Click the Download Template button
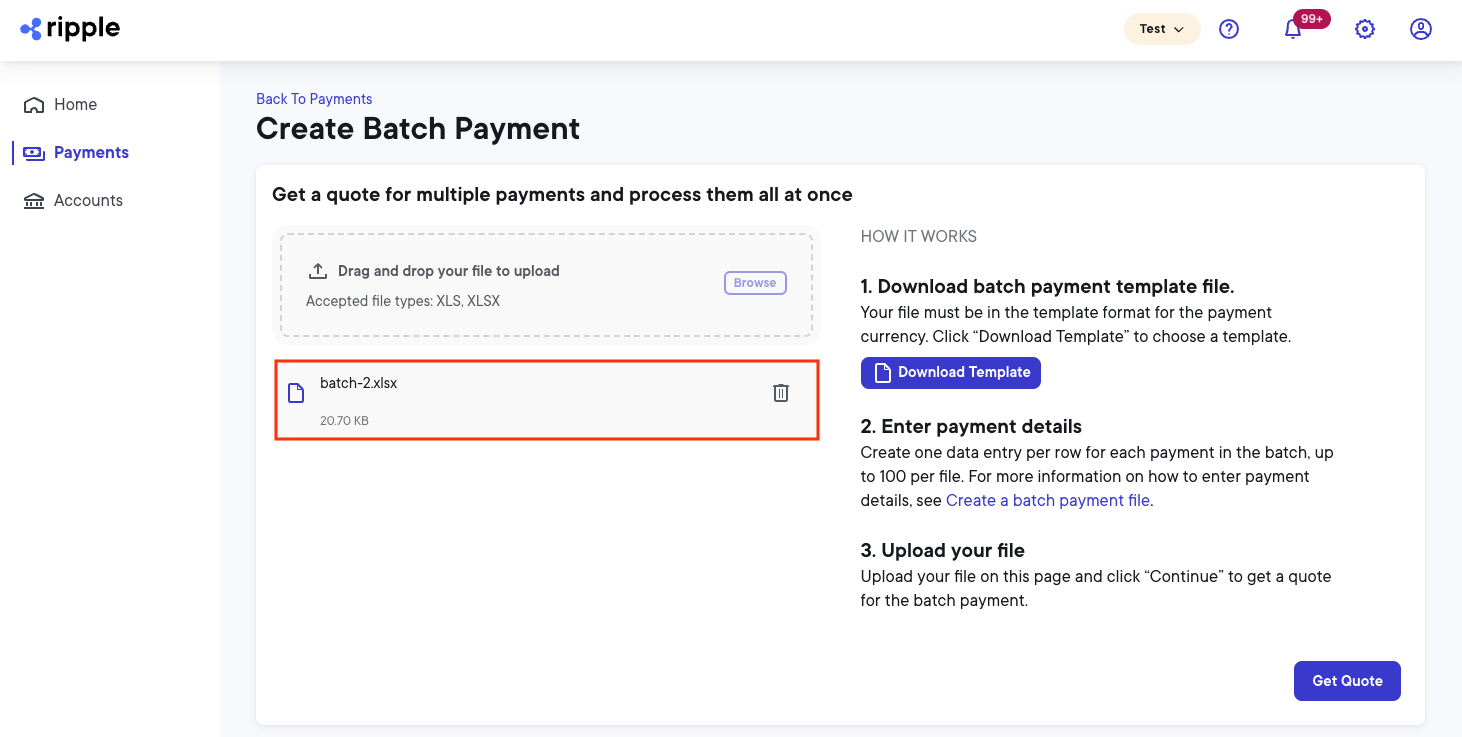Viewport: 1462px width, 737px height. pyautogui.click(x=950, y=372)
